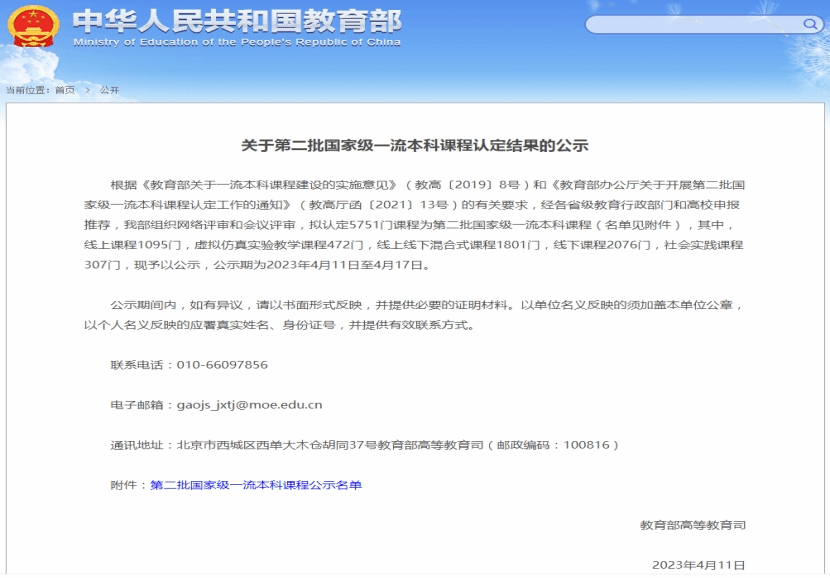
Task: Click the date 2023年4月11日 at bottom
Action: click(699, 565)
